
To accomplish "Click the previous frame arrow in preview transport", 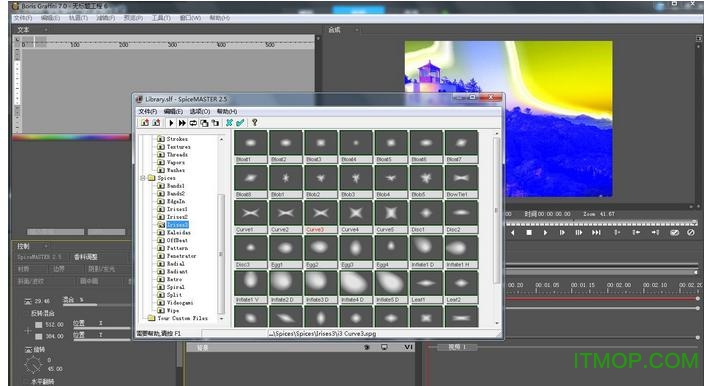I will click(x=512, y=232).
